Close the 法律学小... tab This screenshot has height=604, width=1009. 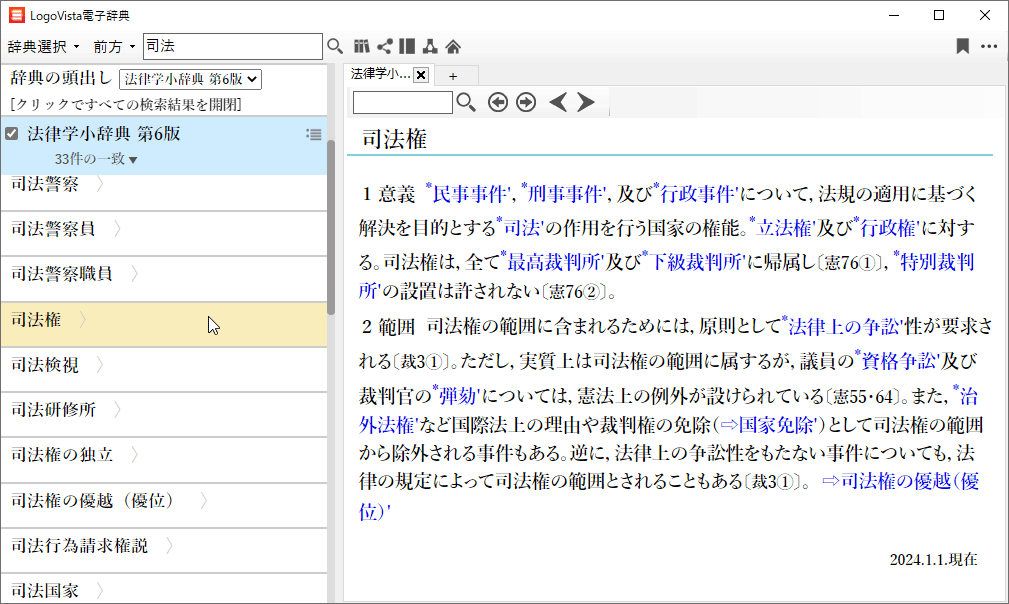click(421, 75)
